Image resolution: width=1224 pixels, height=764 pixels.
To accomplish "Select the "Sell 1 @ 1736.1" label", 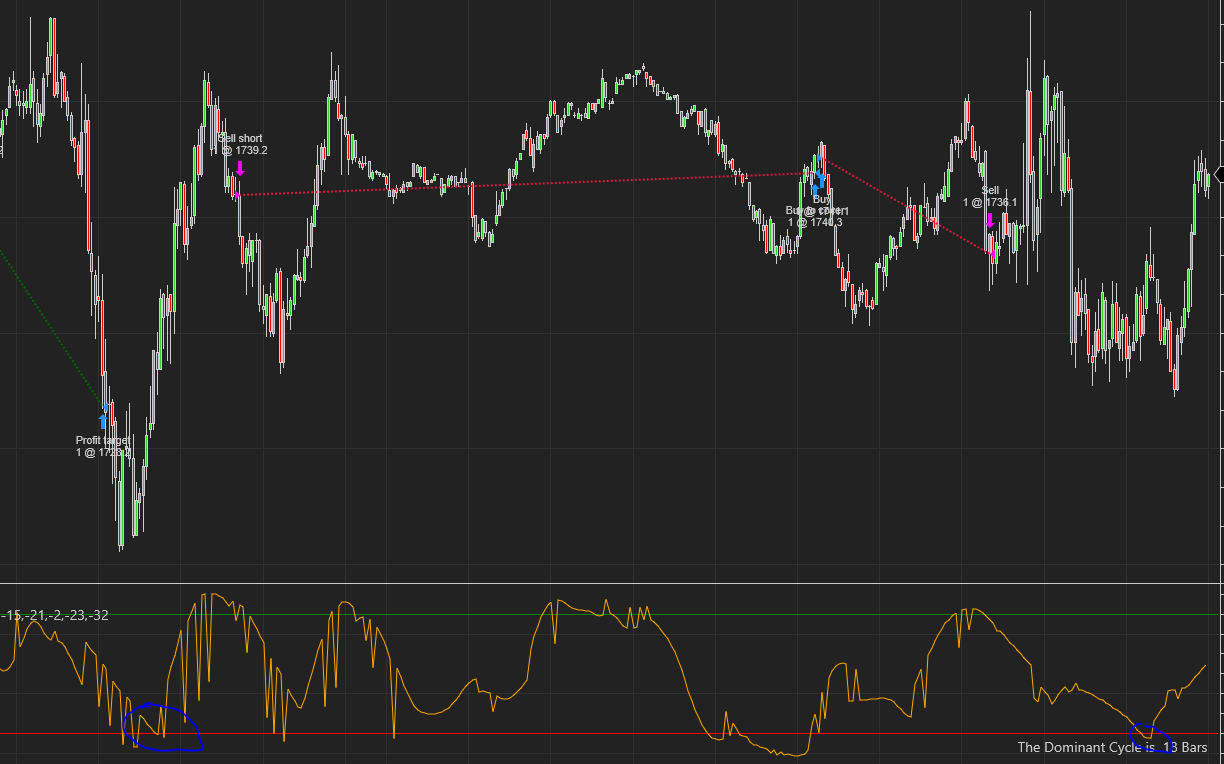I will tap(990, 196).
